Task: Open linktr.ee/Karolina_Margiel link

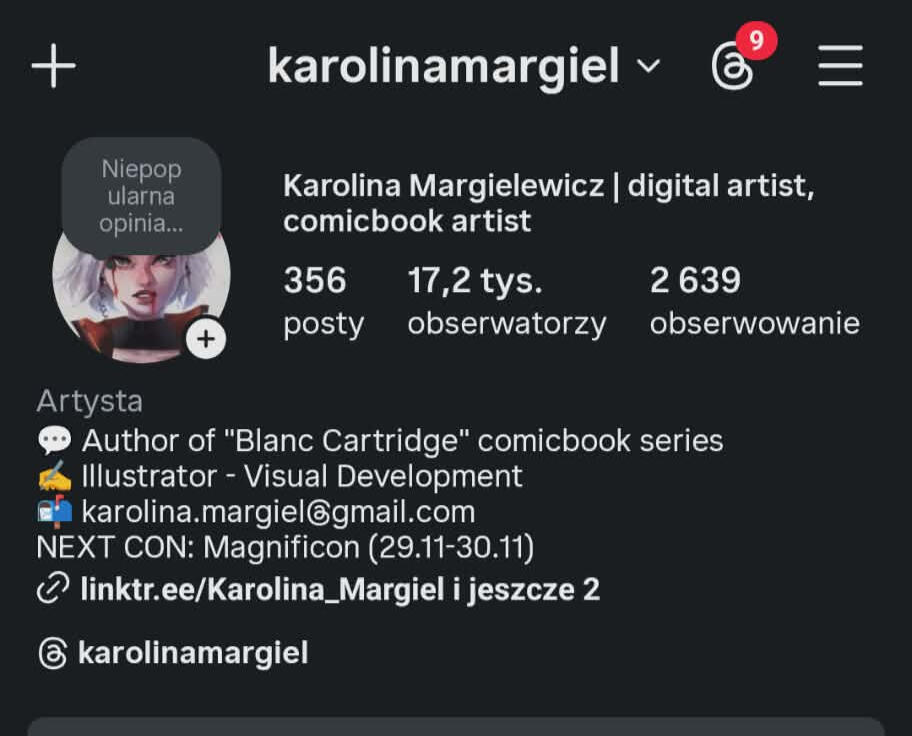Action: [262, 589]
